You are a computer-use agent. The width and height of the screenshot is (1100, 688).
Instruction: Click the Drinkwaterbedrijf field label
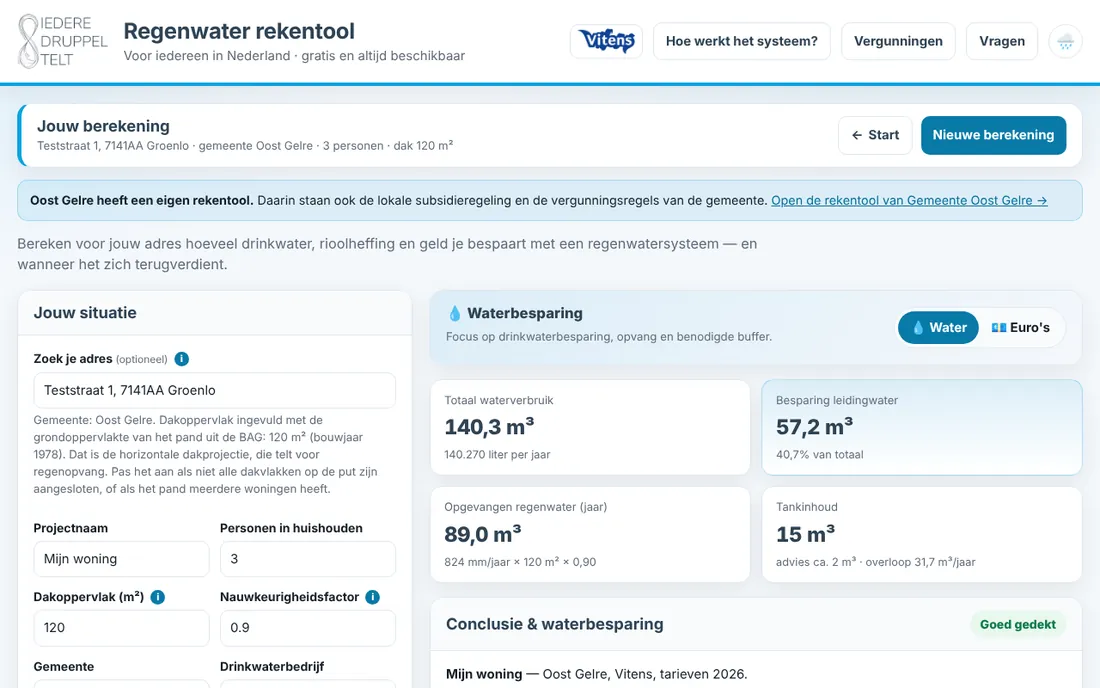[x=272, y=666]
